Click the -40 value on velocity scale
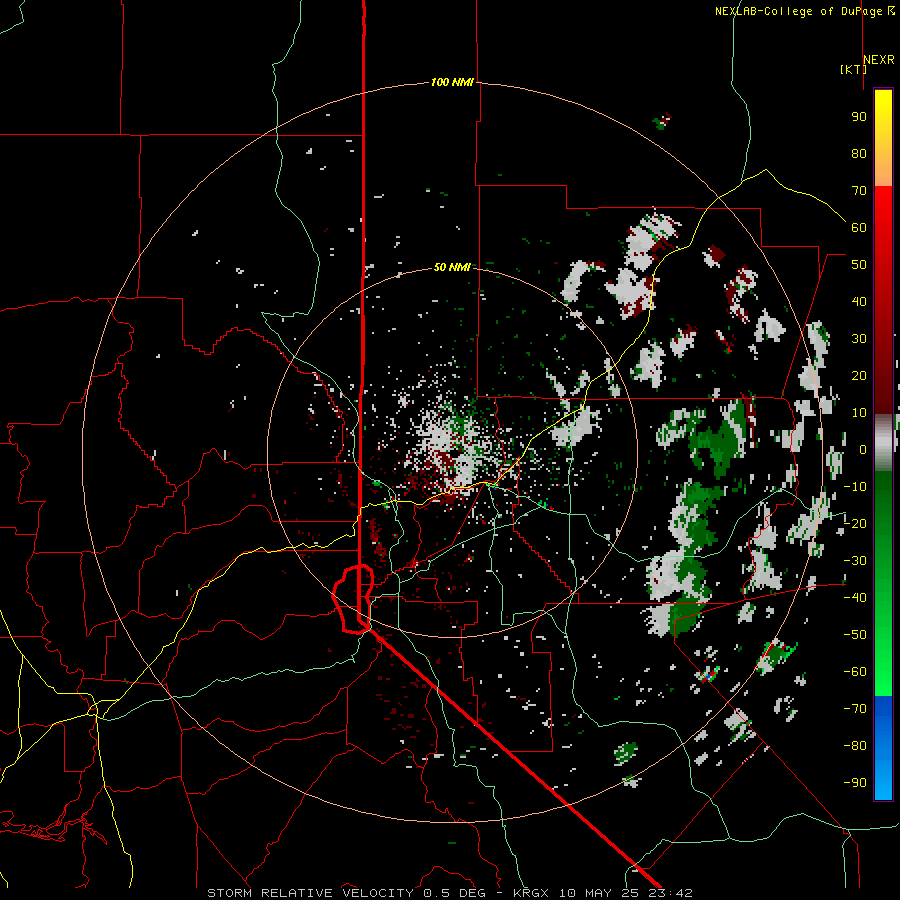Screen dimensions: 900x900 point(855,598)
